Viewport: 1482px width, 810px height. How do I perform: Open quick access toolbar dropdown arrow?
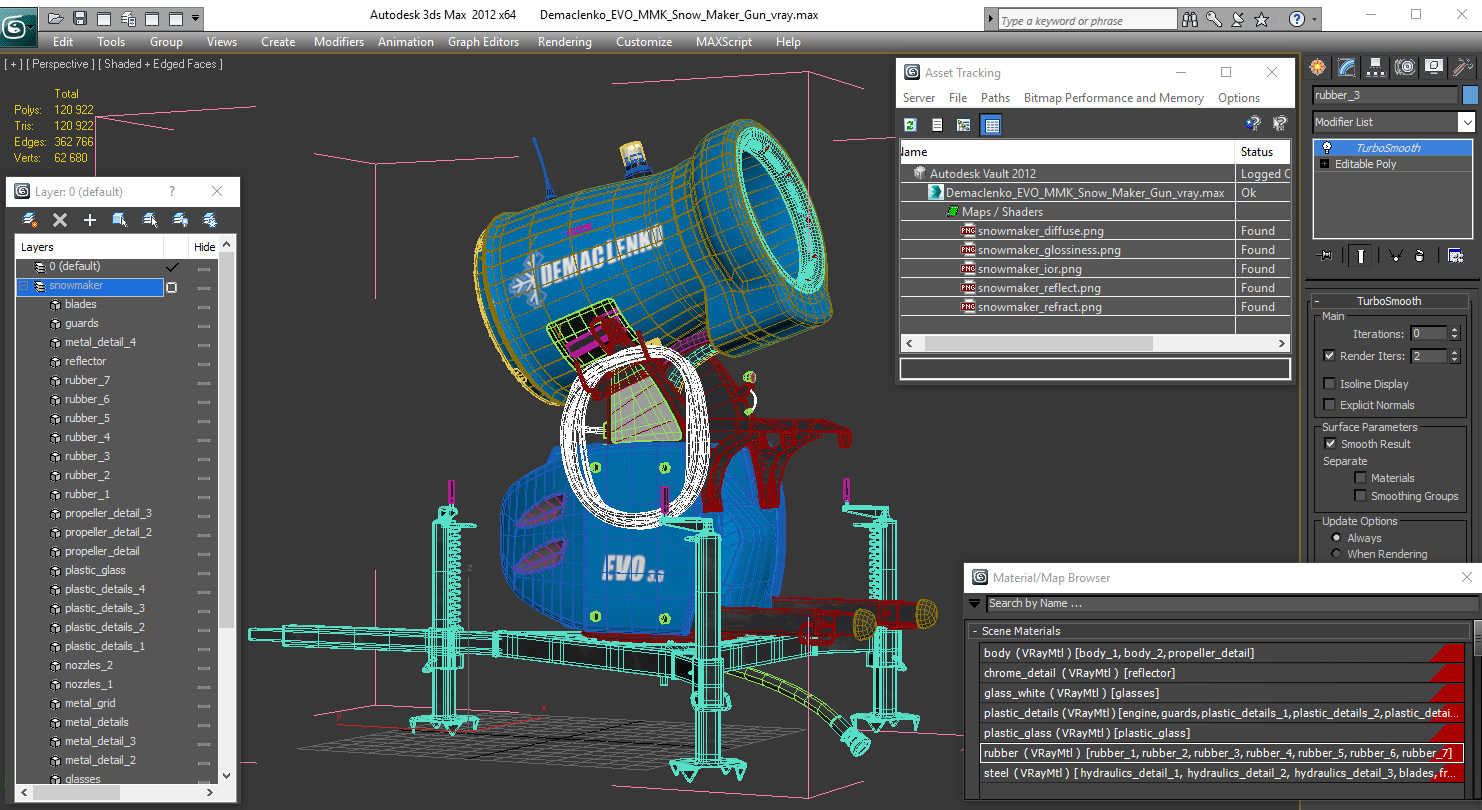pyautogui.click(x=195, y=18)
